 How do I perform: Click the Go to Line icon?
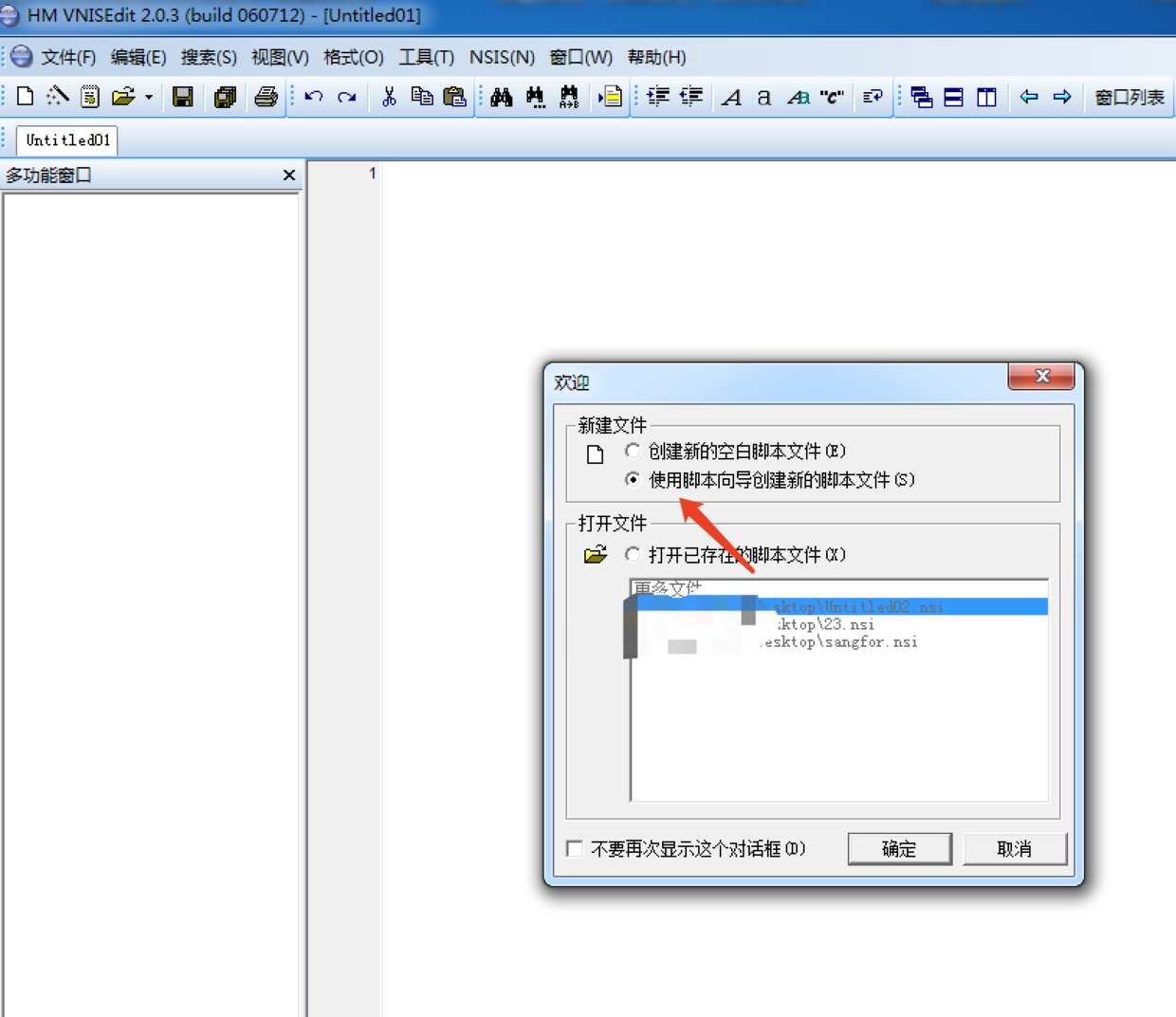coord(611,96)
